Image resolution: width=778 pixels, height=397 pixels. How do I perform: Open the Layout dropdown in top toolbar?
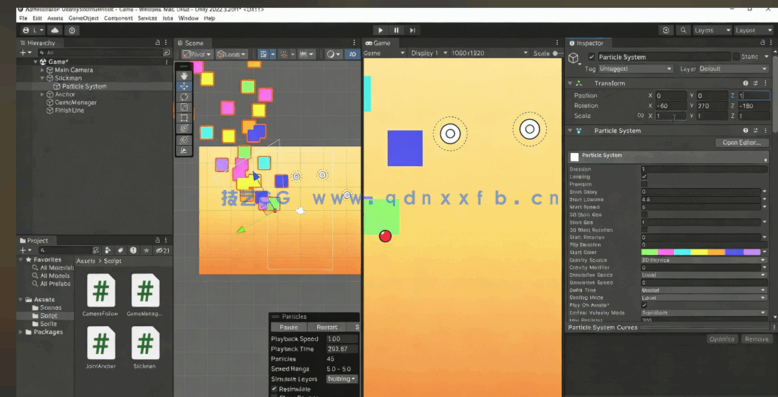tap(754, 30)
